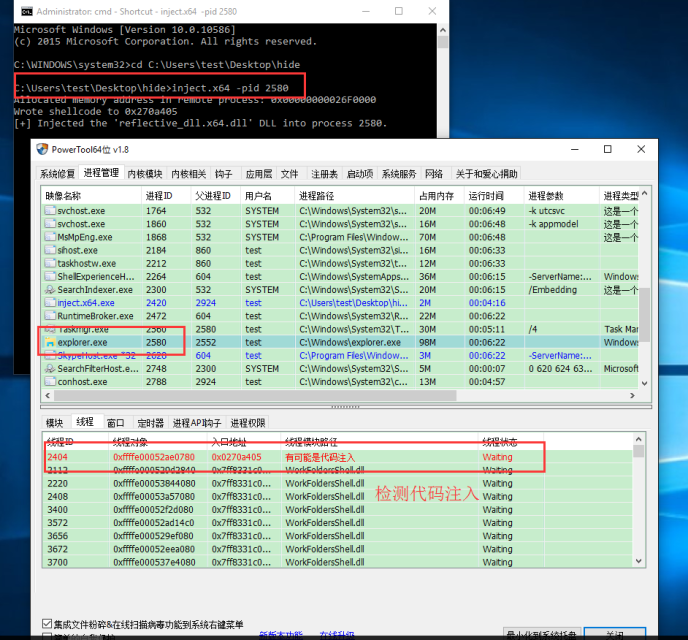Click the PowerTool shield icon in title bar
Image resolution: width=688 pixels, height=640 pixels.
pyautogui.click(x=42, y=149)
